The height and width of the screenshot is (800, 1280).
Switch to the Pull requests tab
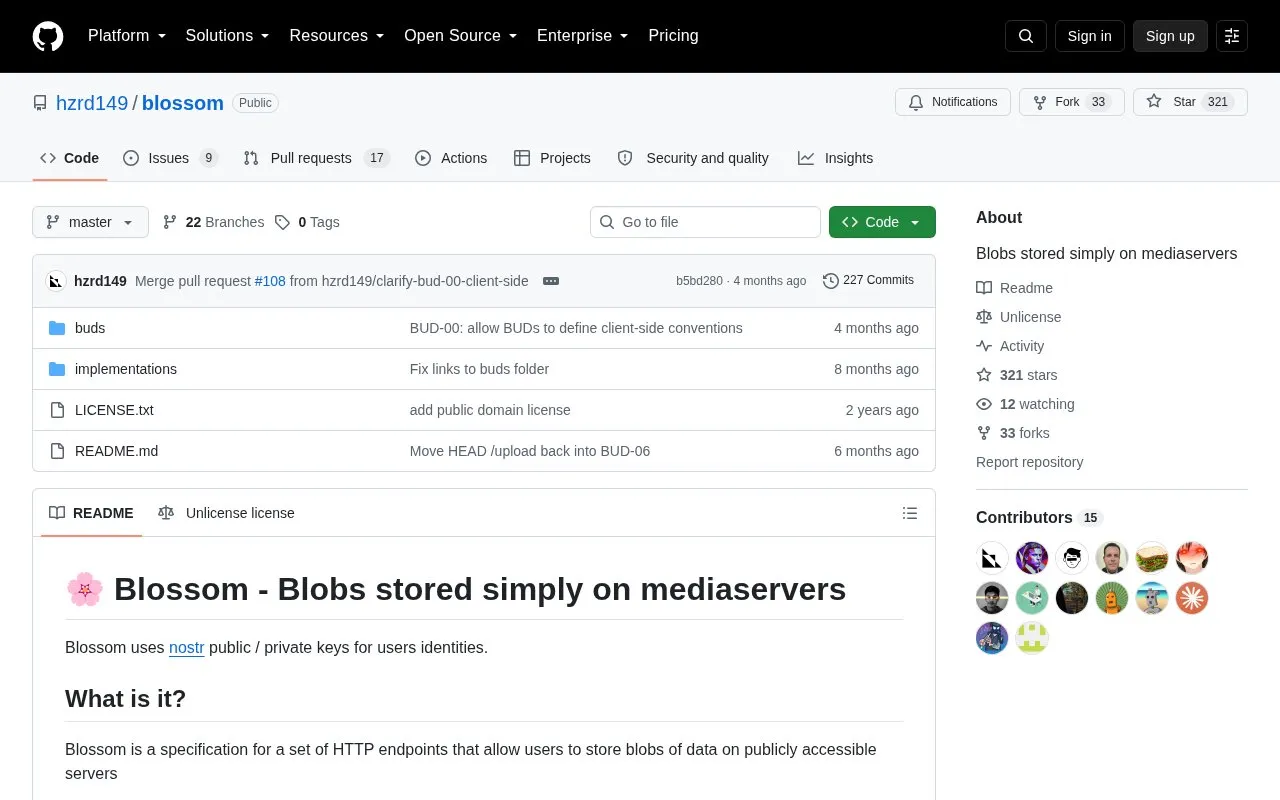316,158
